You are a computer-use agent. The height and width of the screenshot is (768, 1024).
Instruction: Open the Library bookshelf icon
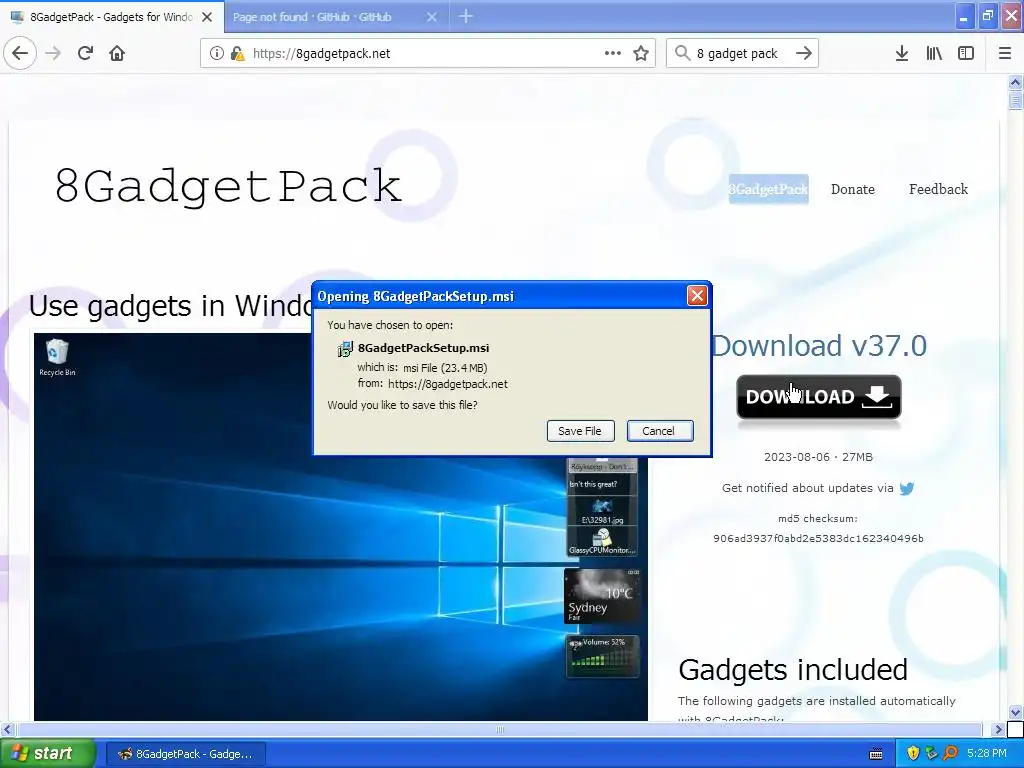pyautogui.click(x=934, y=54)
